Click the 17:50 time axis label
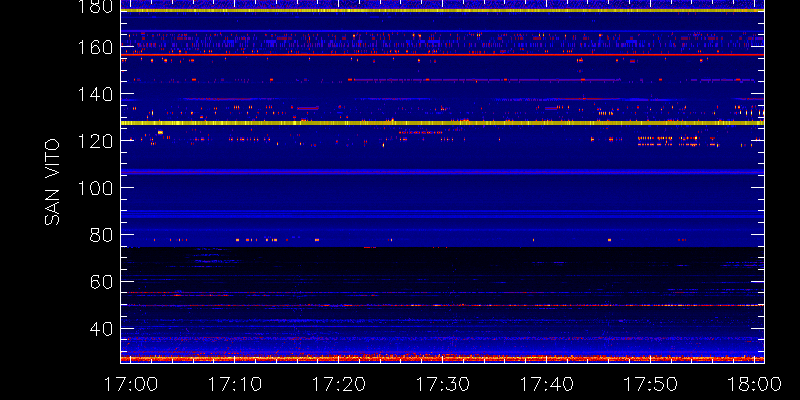The image size is (800, 400). click(651, 384)
